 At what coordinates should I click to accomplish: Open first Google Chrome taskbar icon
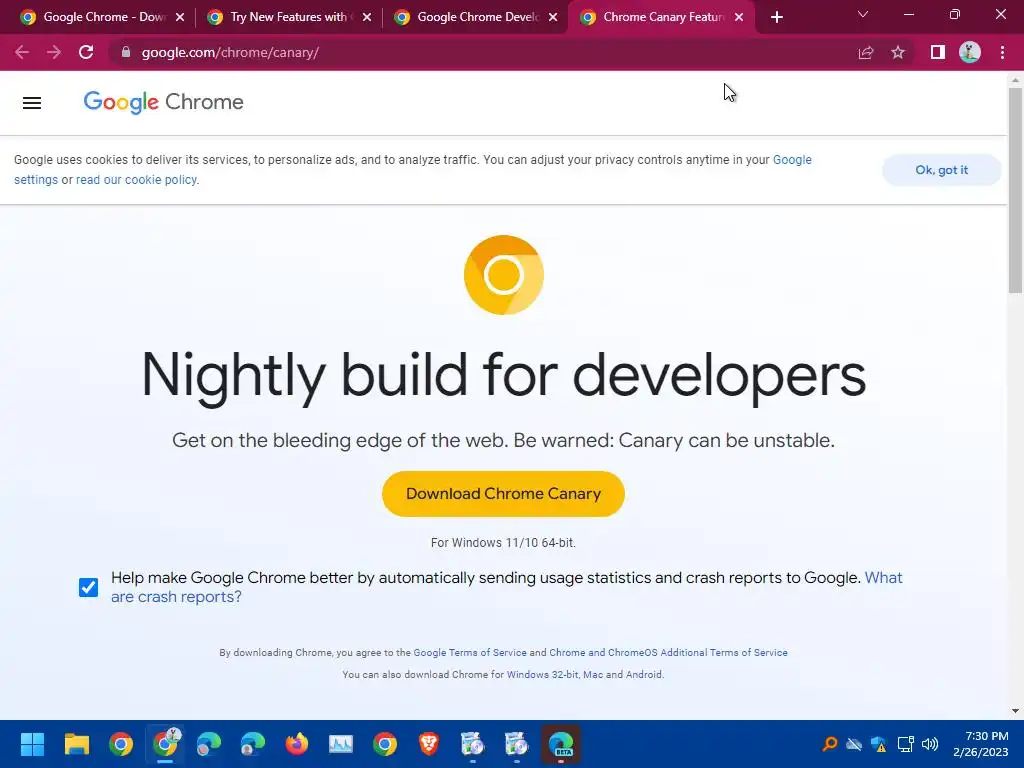click(x=121, y=744)
